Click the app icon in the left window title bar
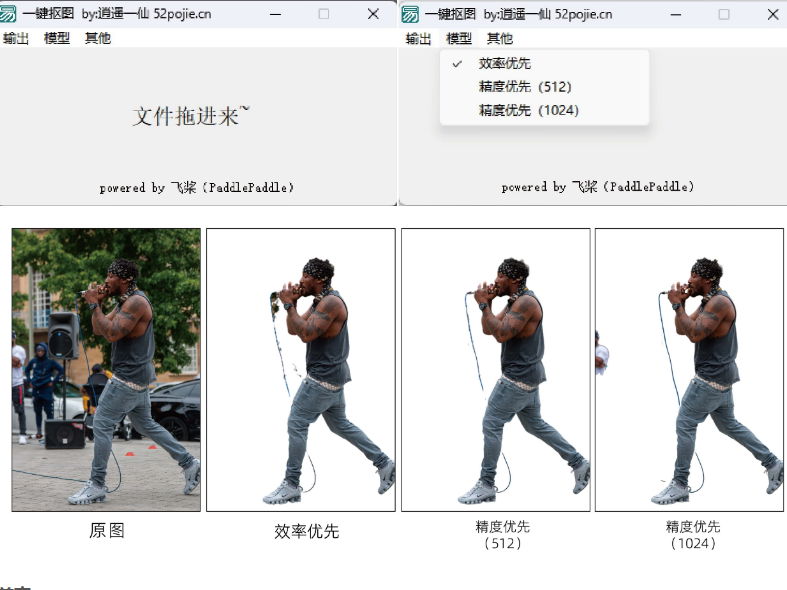787x590 pixels. click(10, 14)
